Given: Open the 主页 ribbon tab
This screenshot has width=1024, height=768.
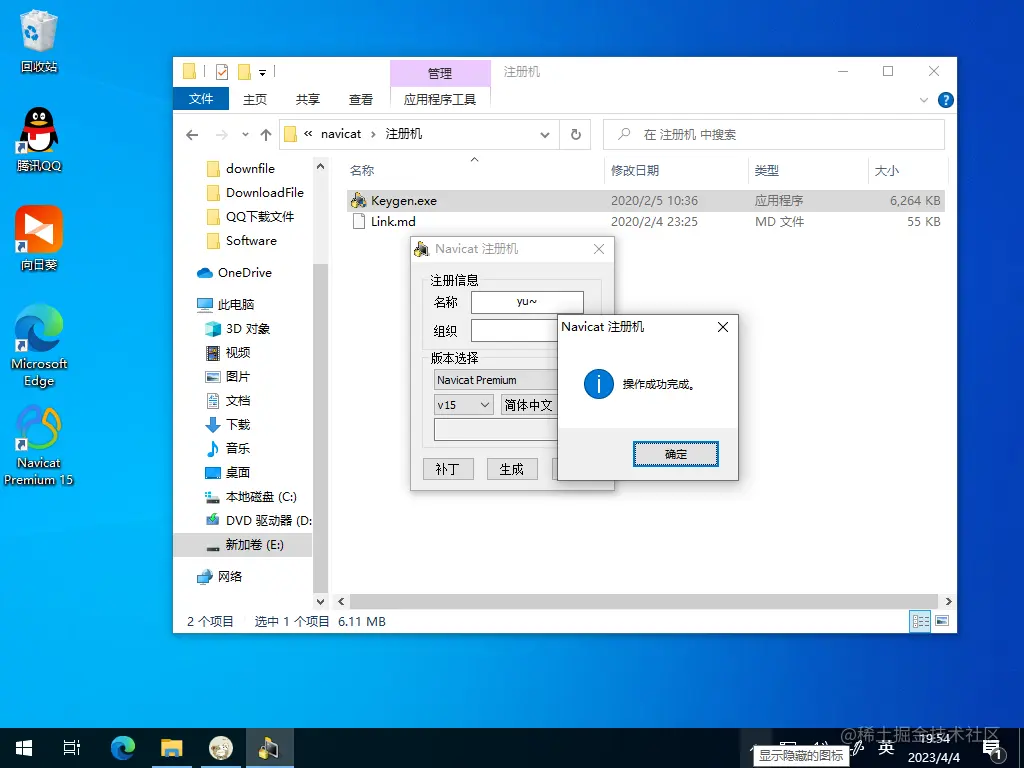Looking at the screenshot, I should tap(255, 99).
